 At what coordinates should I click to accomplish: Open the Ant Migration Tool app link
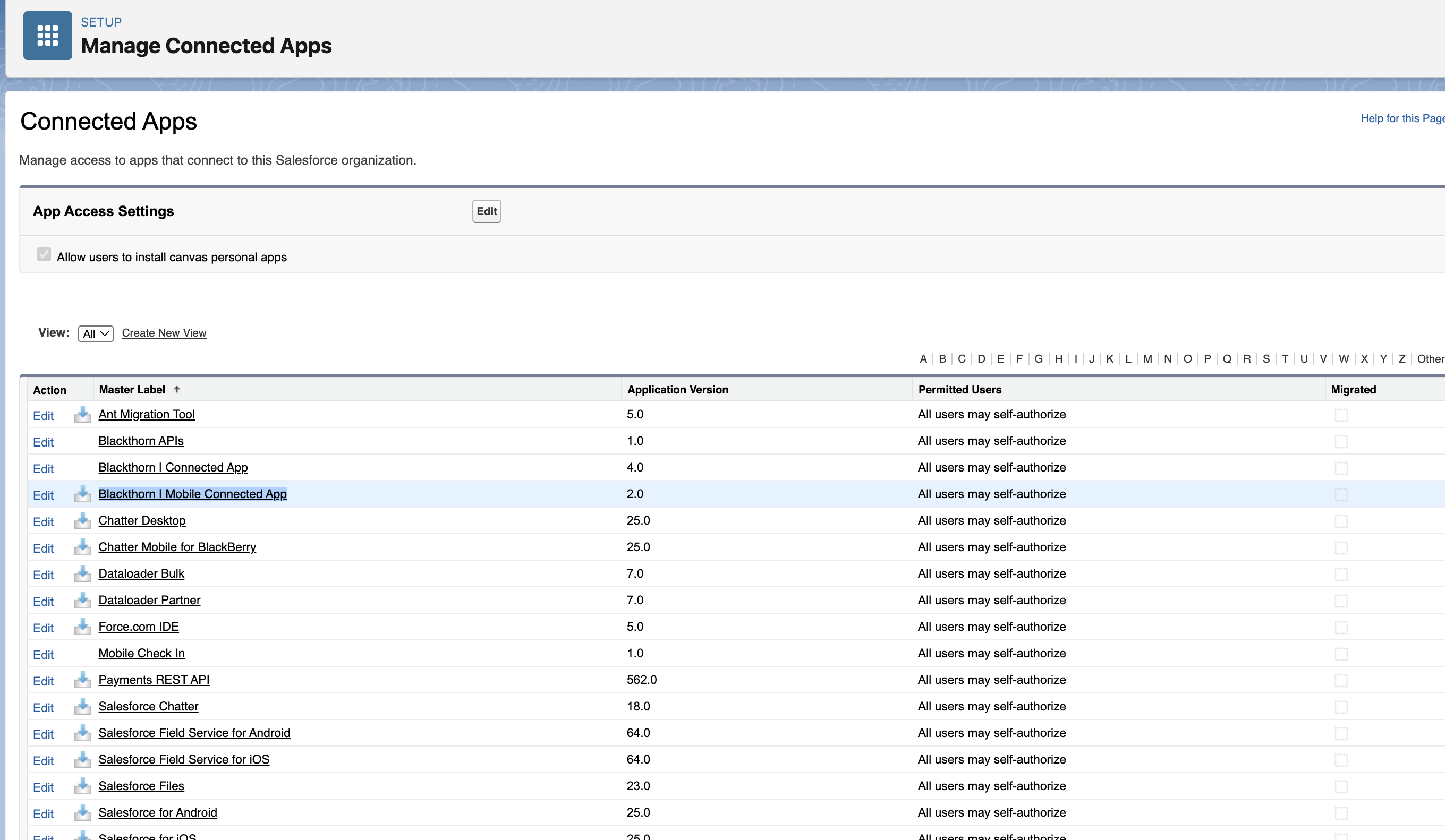coord(147,414)
